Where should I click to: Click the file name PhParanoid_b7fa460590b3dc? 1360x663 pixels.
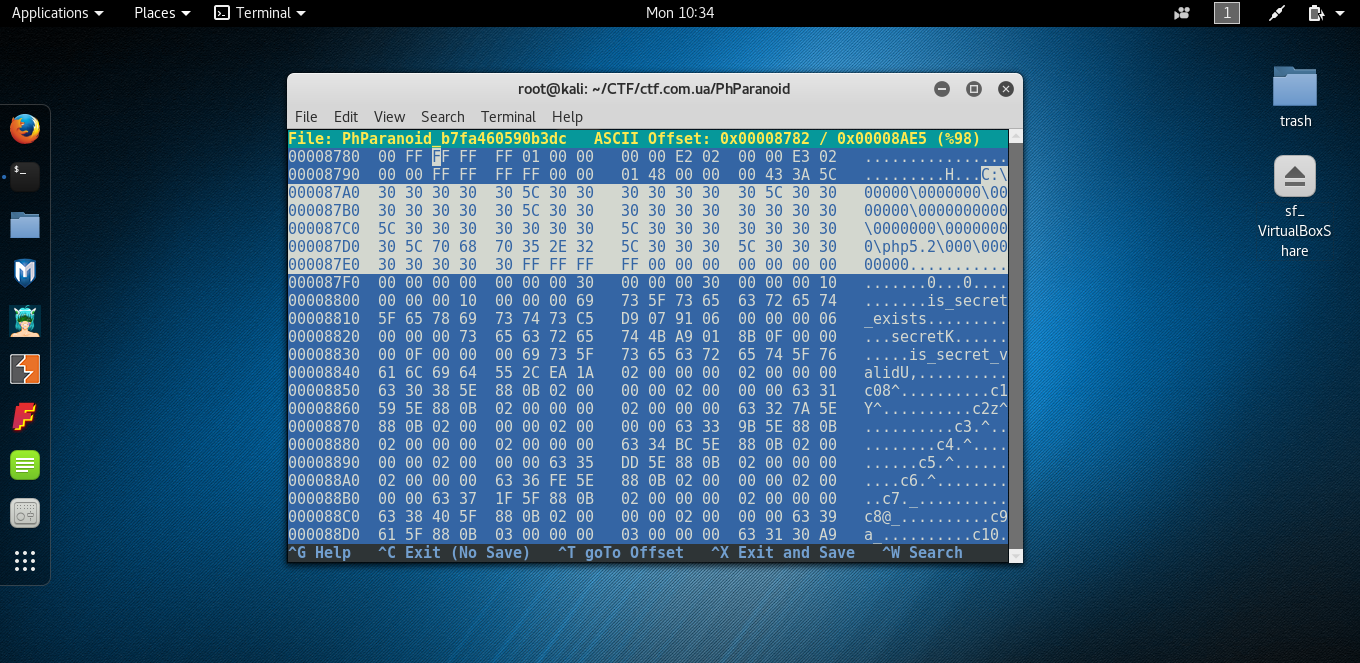coord(454,139)
